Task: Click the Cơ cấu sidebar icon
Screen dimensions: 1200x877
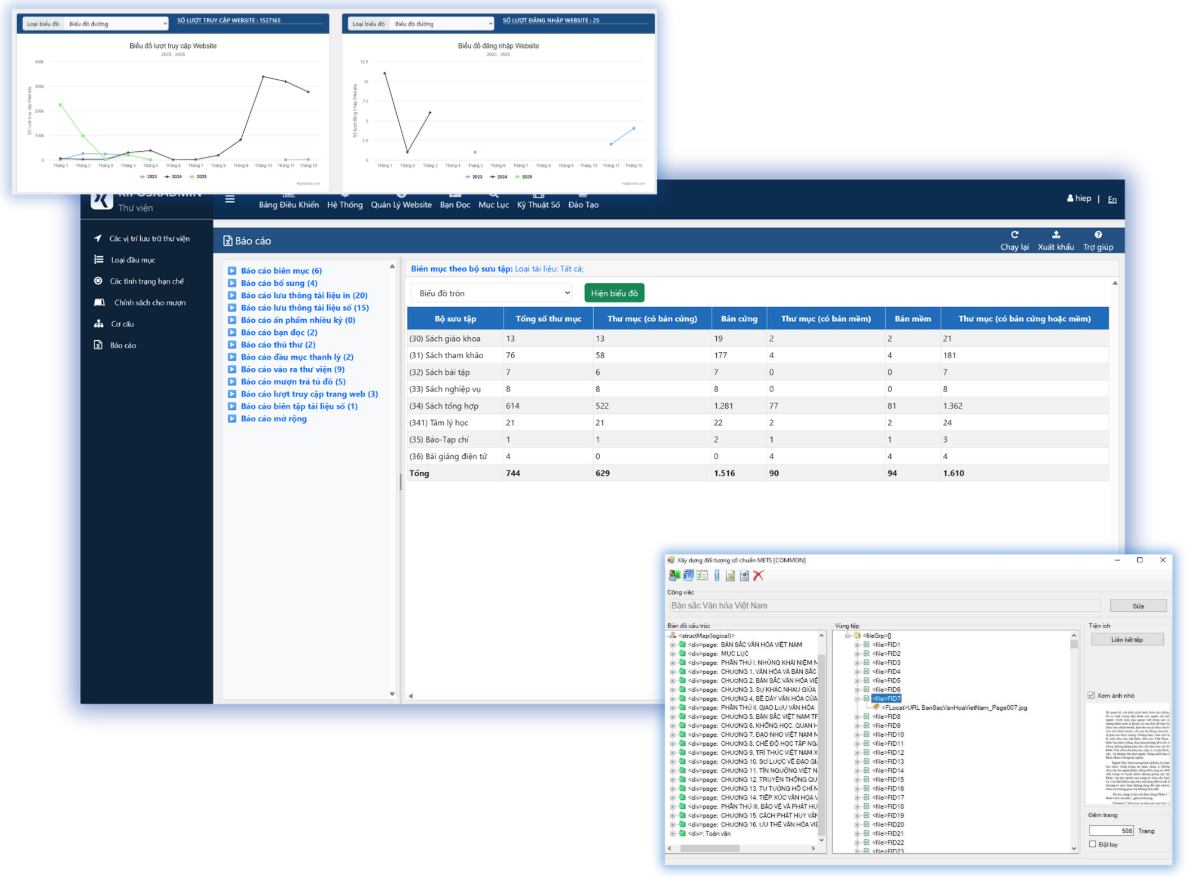Action: point(98,323)
